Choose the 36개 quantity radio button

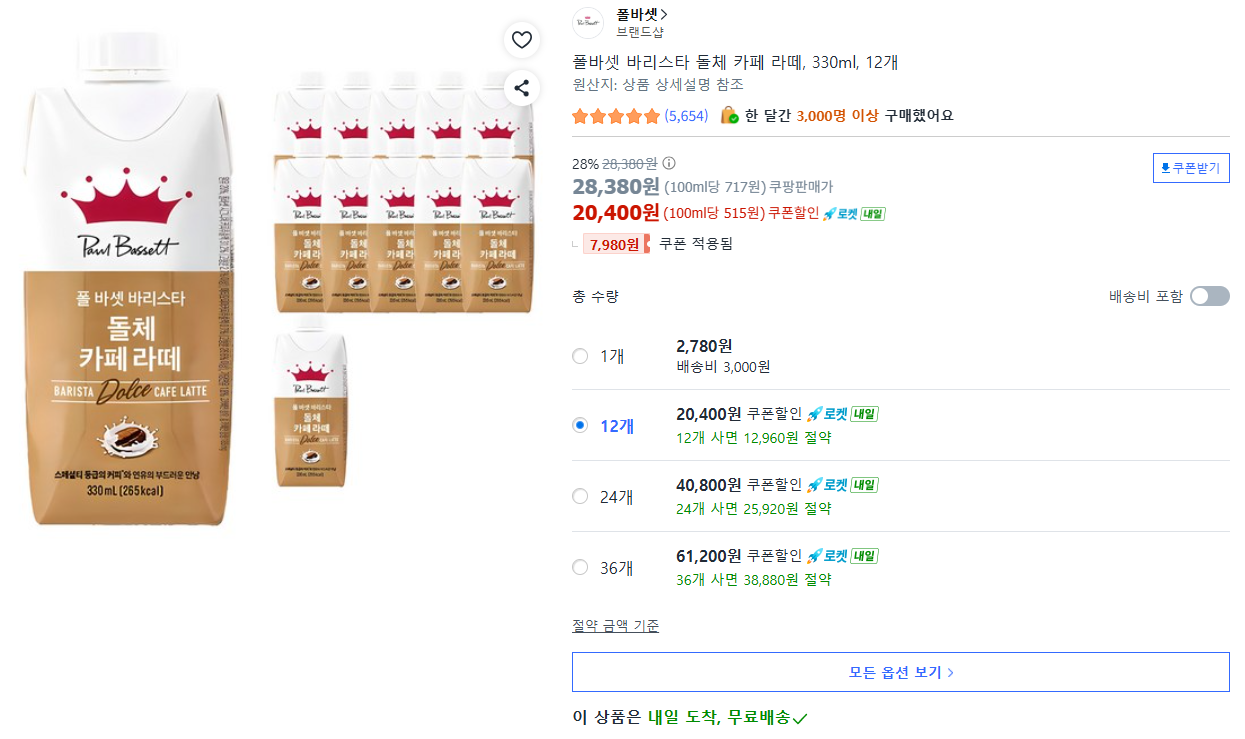tap(580, 567)
